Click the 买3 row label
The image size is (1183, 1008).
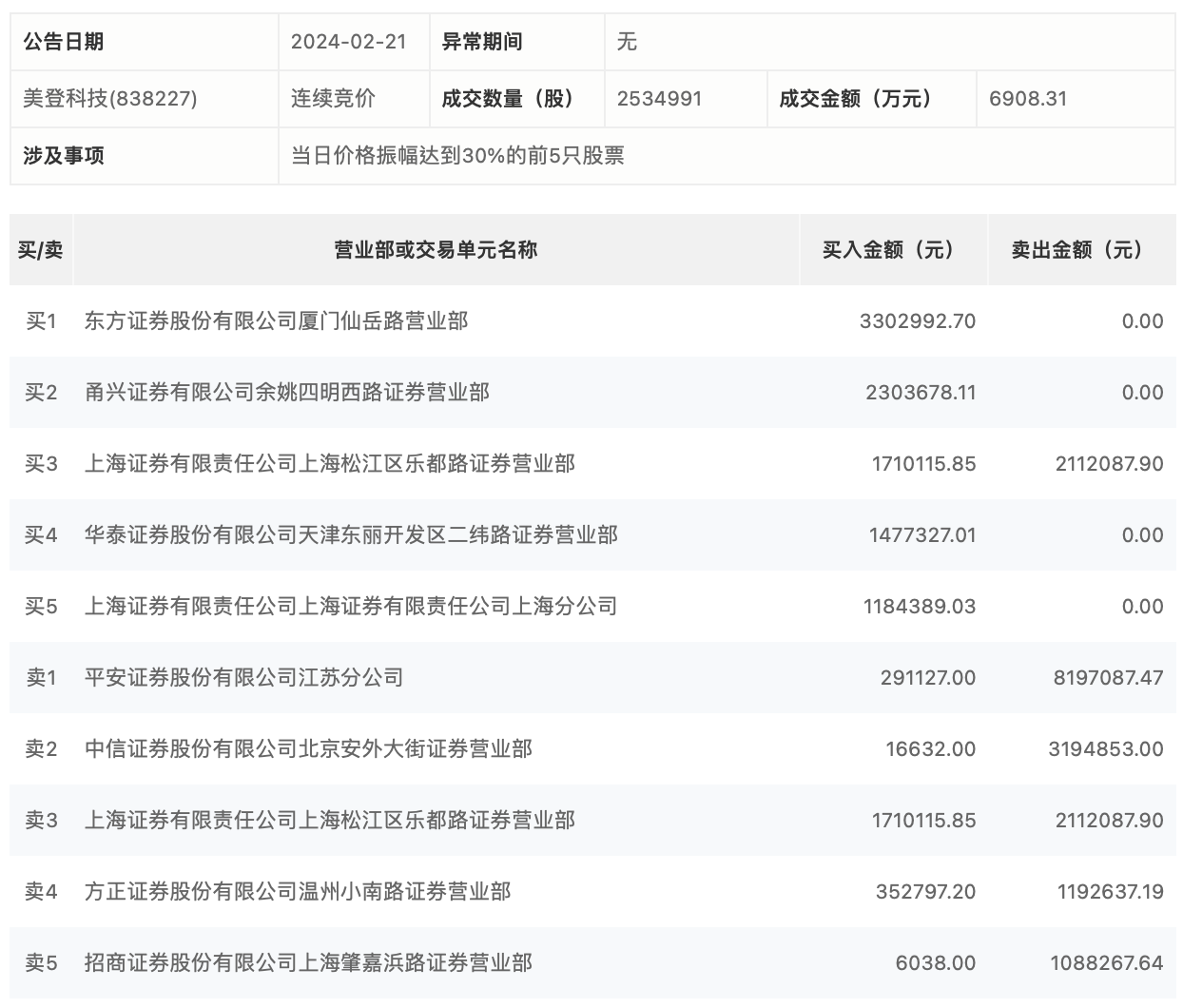(x=41, y=464)
